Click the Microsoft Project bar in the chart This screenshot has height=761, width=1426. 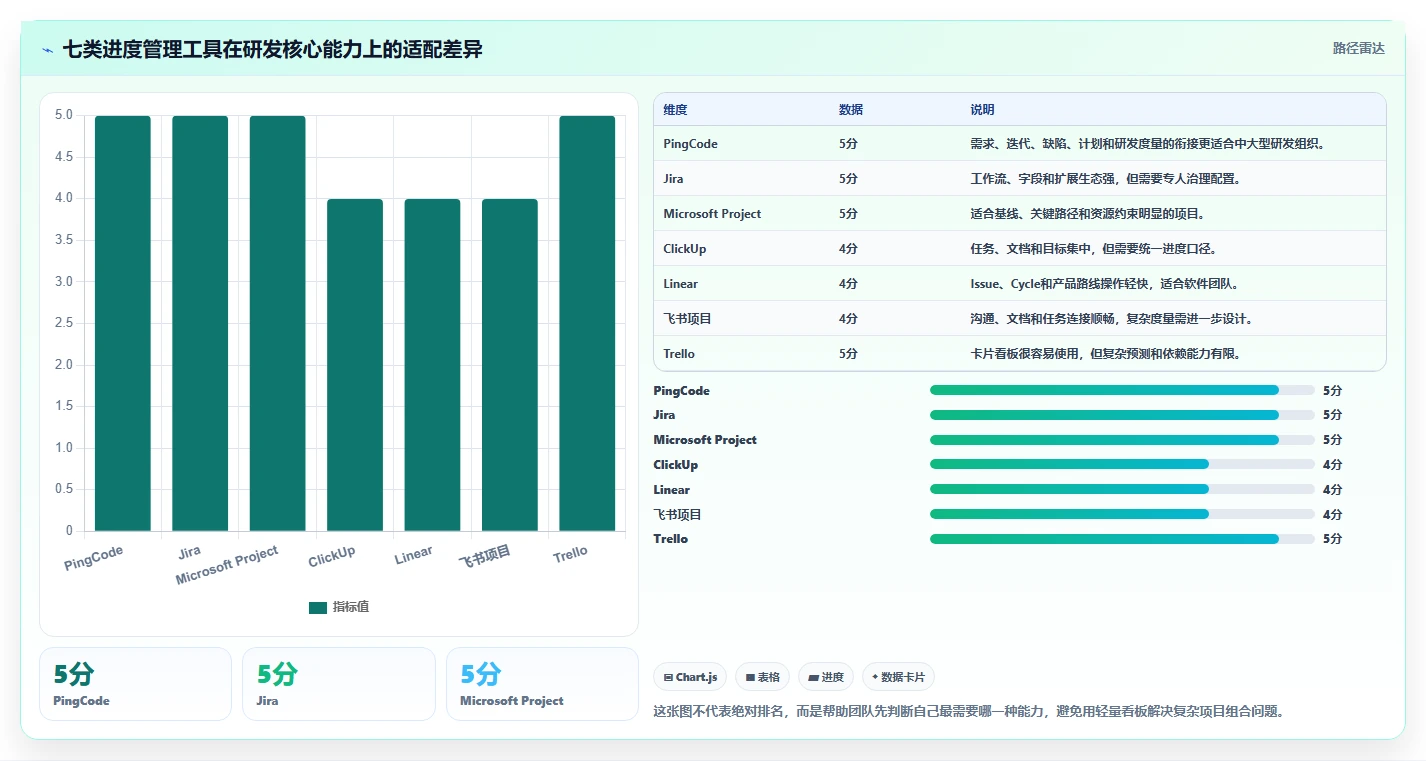pos(277,323)
